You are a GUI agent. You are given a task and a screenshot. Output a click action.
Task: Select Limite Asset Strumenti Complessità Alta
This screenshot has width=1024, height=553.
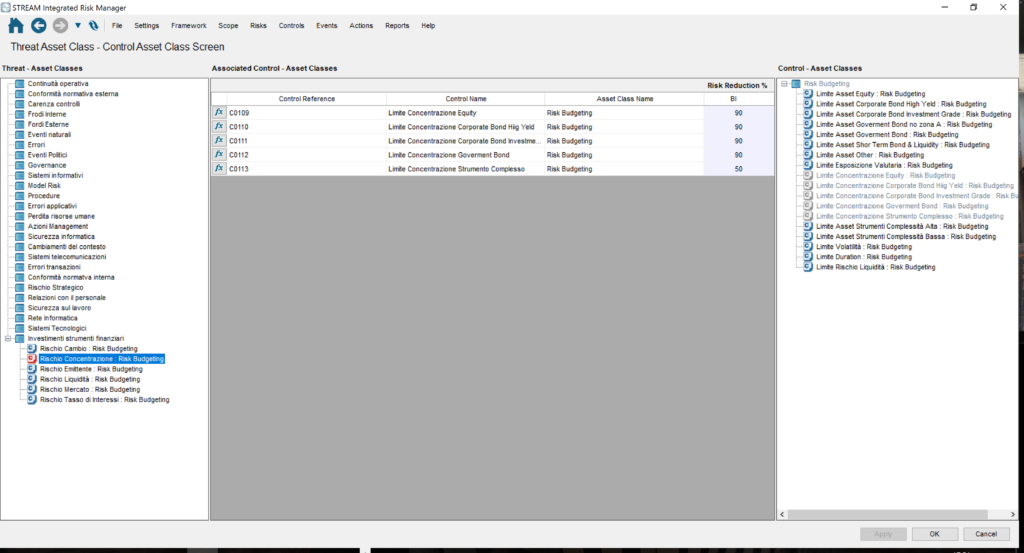tap(902, 227)
